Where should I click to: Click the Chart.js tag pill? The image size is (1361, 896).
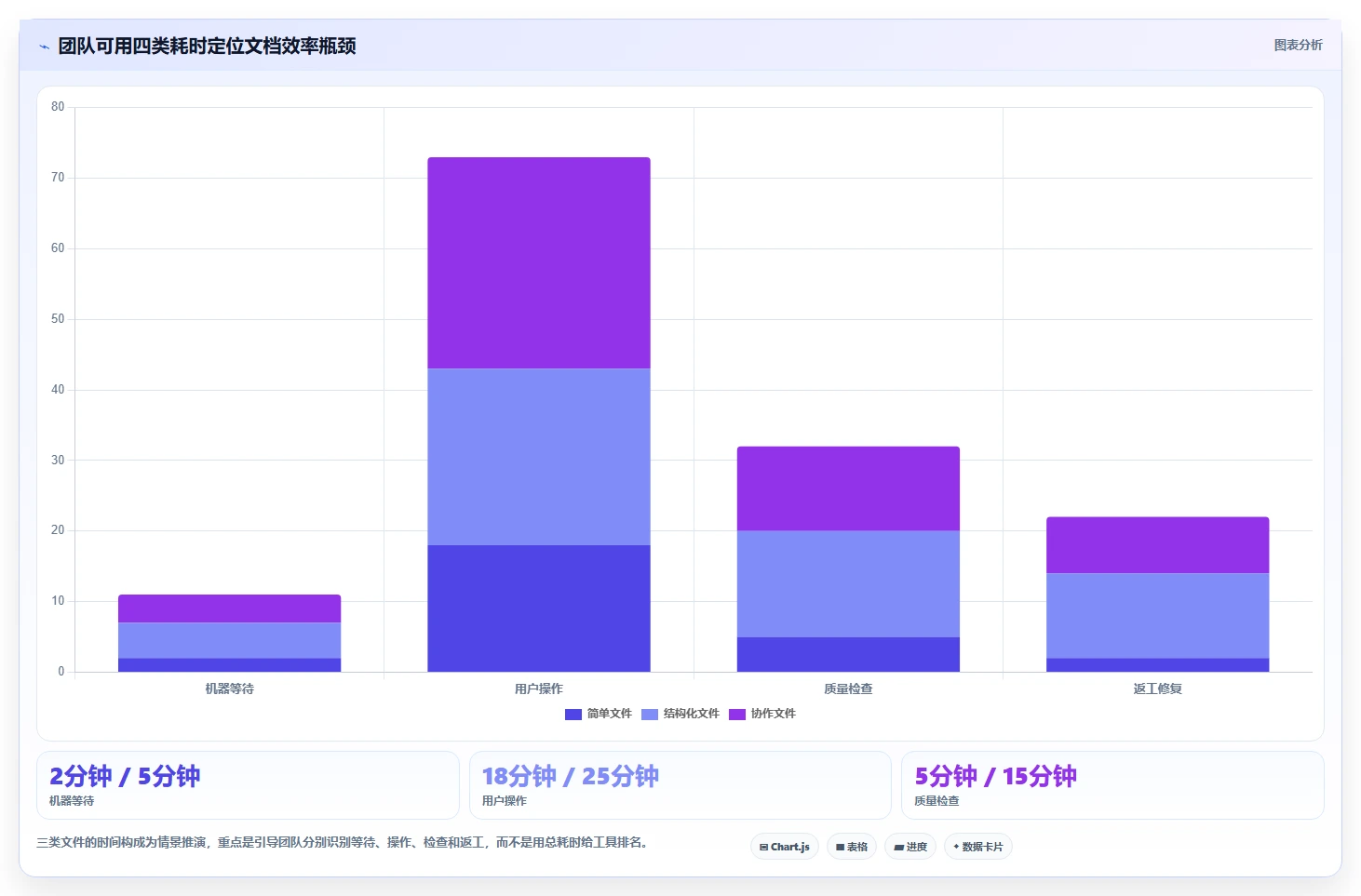click(x=785, y=847)
